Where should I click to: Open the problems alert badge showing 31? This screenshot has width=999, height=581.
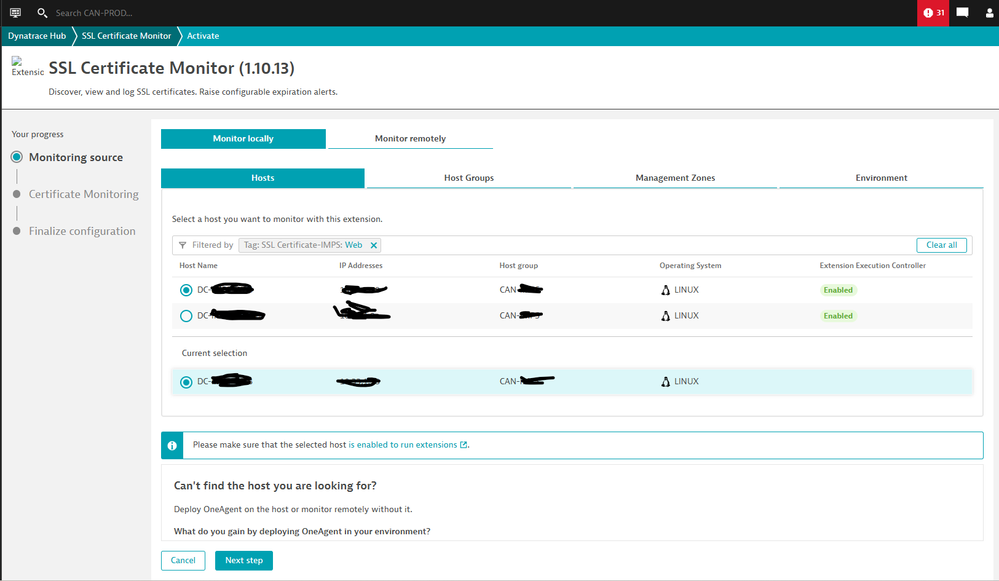[x=933, y=13]
